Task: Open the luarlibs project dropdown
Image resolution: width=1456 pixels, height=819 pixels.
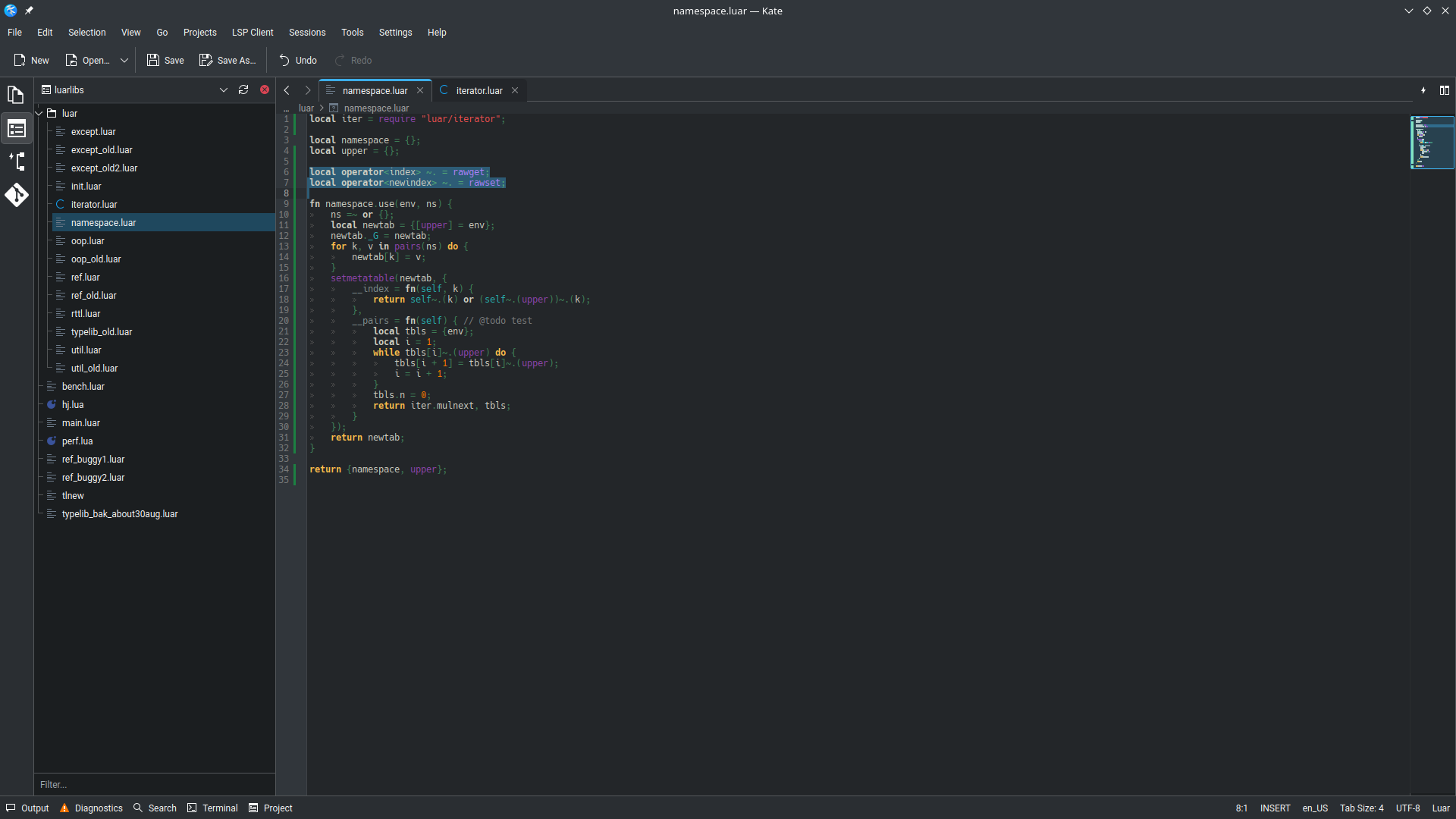Action: [223, 89]
